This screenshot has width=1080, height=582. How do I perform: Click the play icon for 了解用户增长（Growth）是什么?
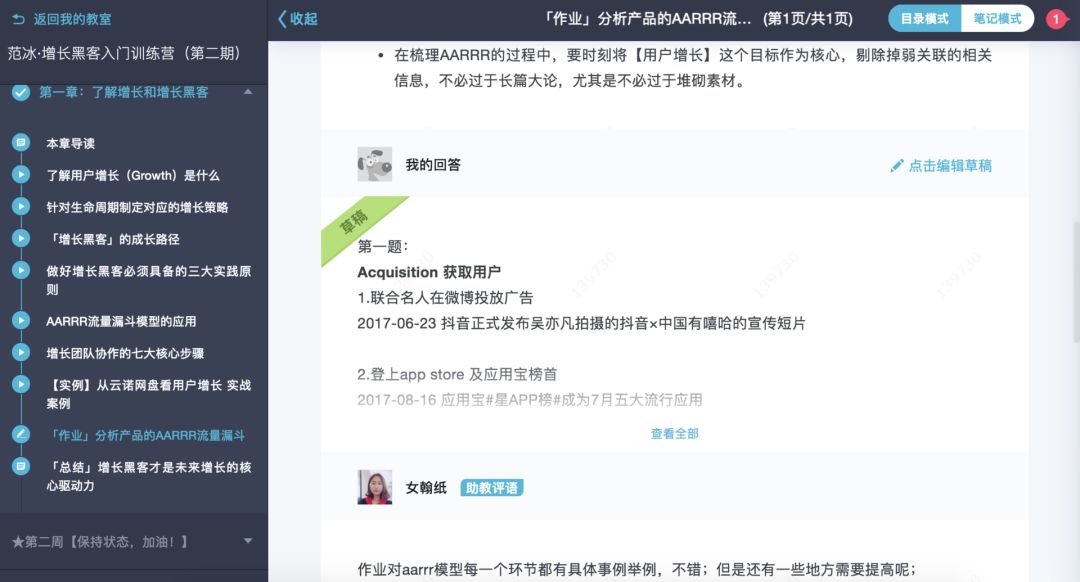click(21, 175)
